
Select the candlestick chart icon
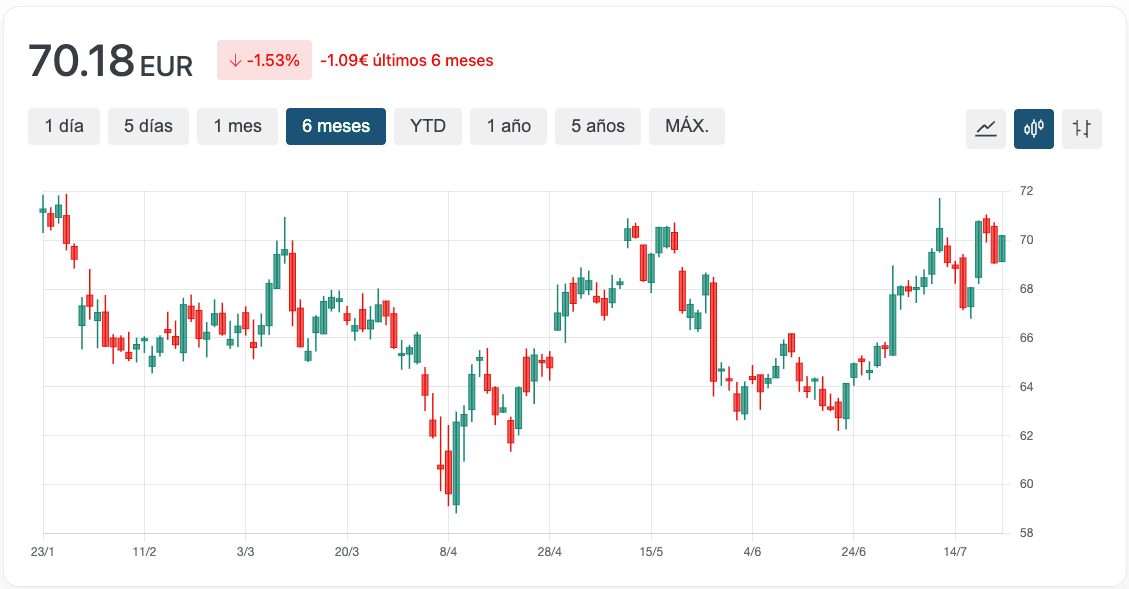point(1034,128)
